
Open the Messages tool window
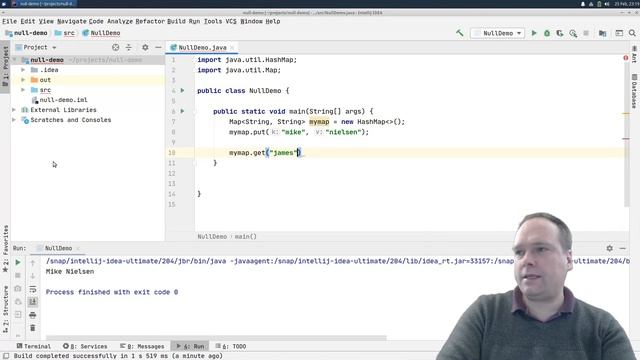point(142,346)
